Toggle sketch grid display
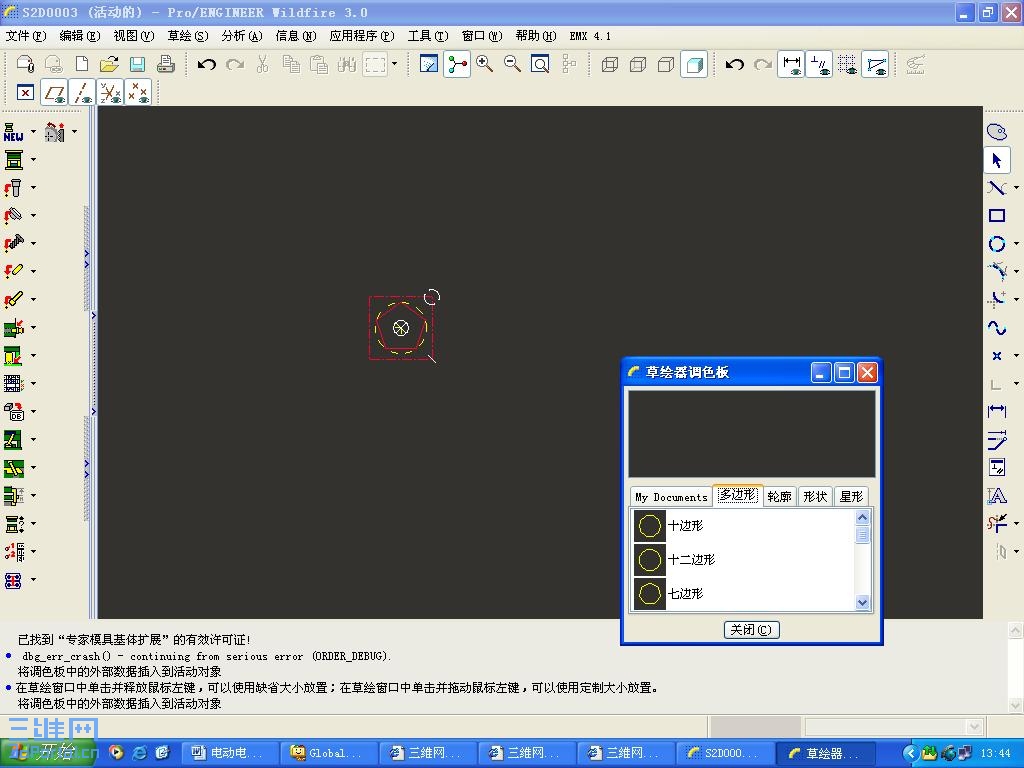 [x=848, y=64]
